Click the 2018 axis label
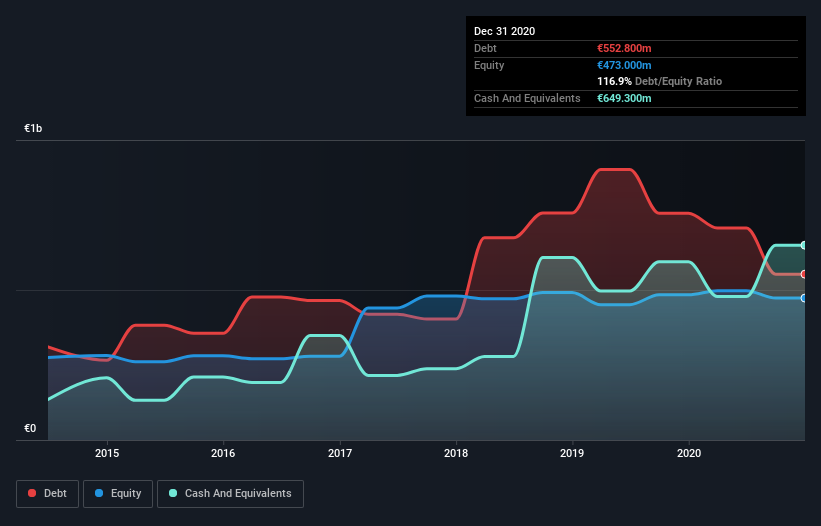821x526 pixels. (456, 453)
